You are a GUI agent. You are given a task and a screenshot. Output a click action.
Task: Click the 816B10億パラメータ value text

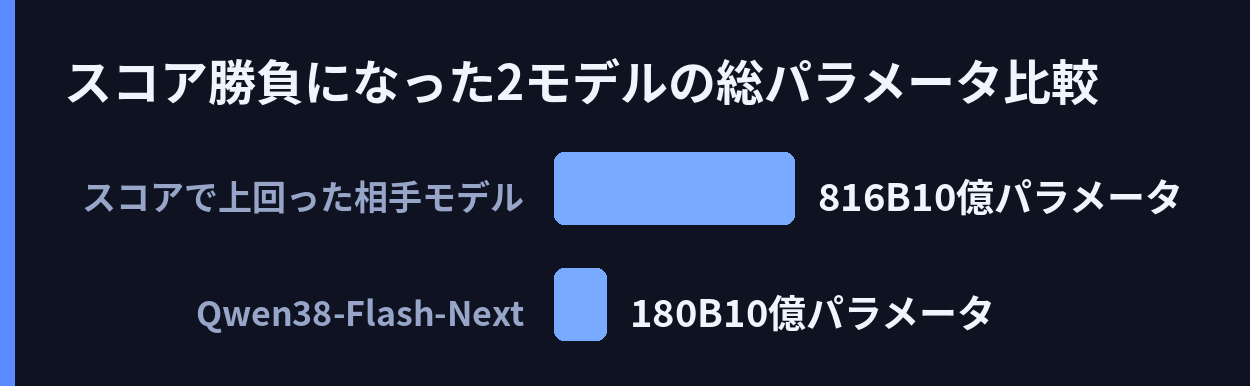tap(1000, 198)
